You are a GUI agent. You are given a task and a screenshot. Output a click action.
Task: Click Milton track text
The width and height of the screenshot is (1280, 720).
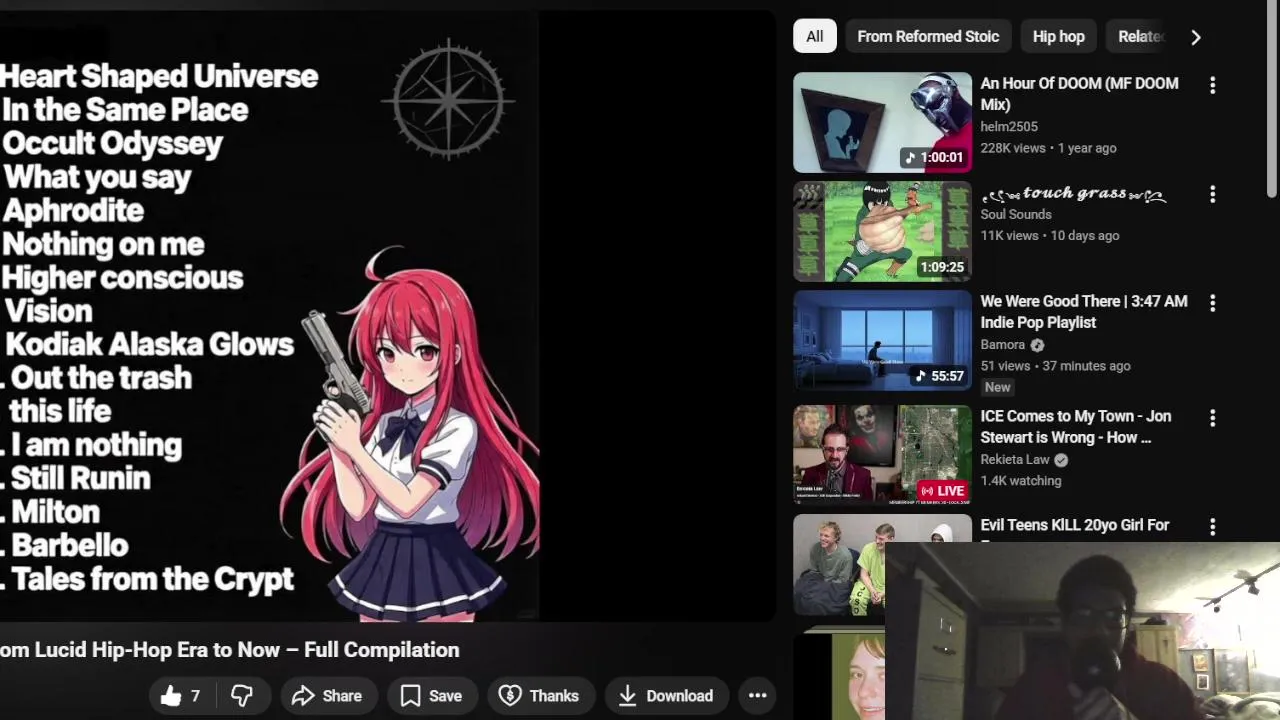point(55,512)
